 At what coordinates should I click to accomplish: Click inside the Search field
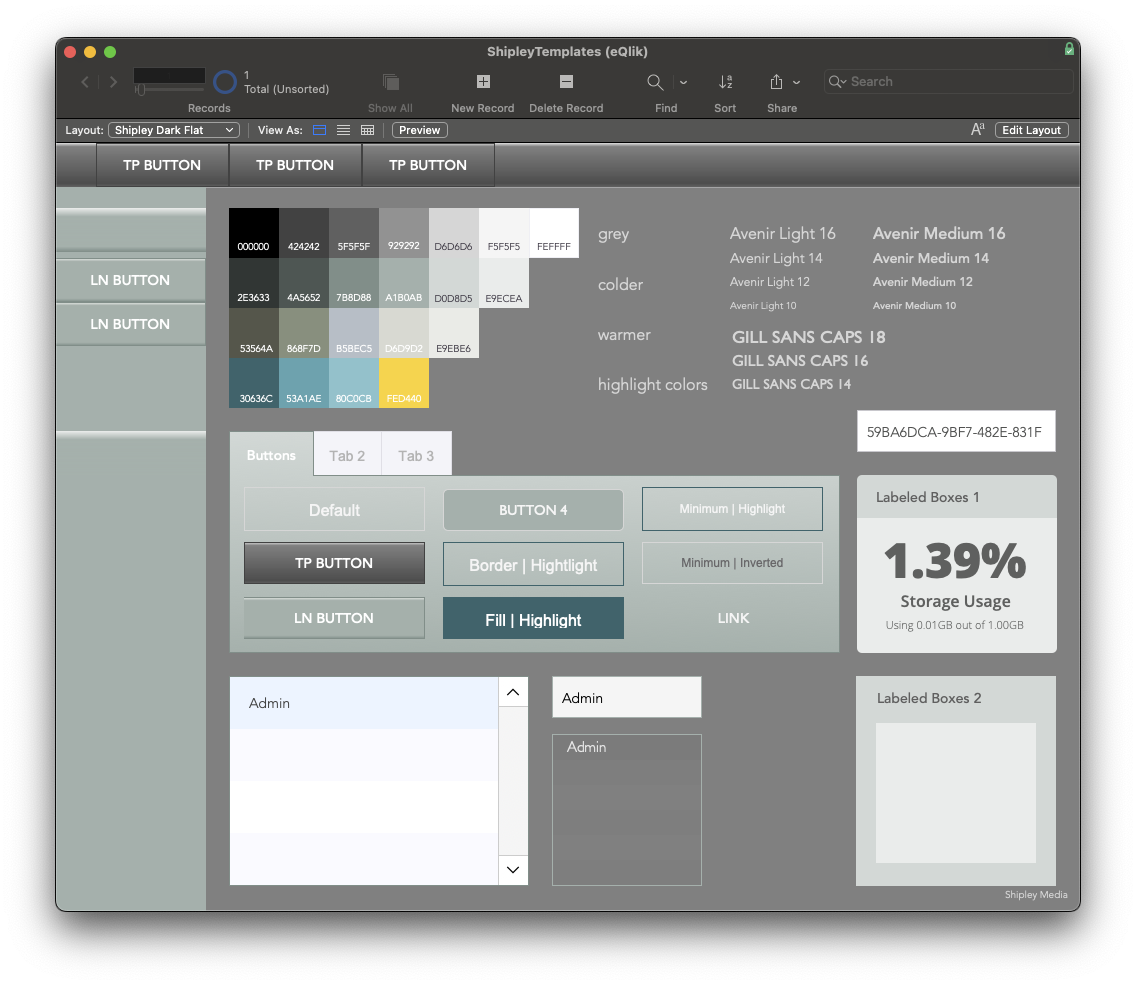pyautogui.click(x=948, y=81)
